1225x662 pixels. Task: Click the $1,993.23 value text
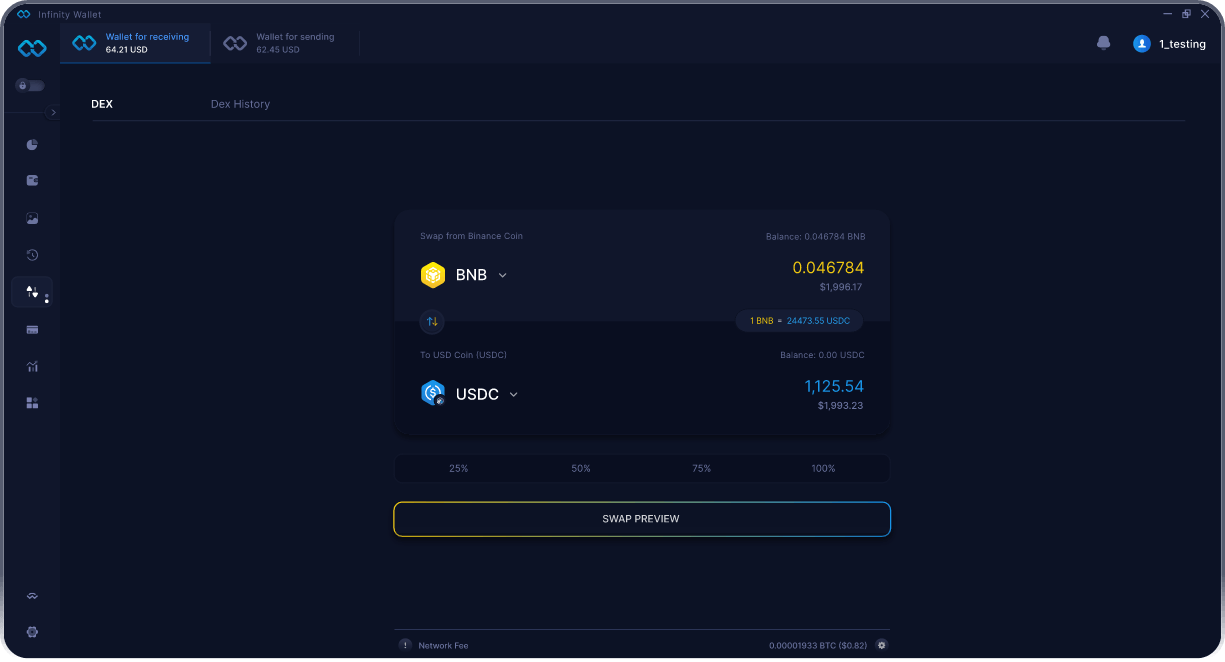[x=840, y=405]
